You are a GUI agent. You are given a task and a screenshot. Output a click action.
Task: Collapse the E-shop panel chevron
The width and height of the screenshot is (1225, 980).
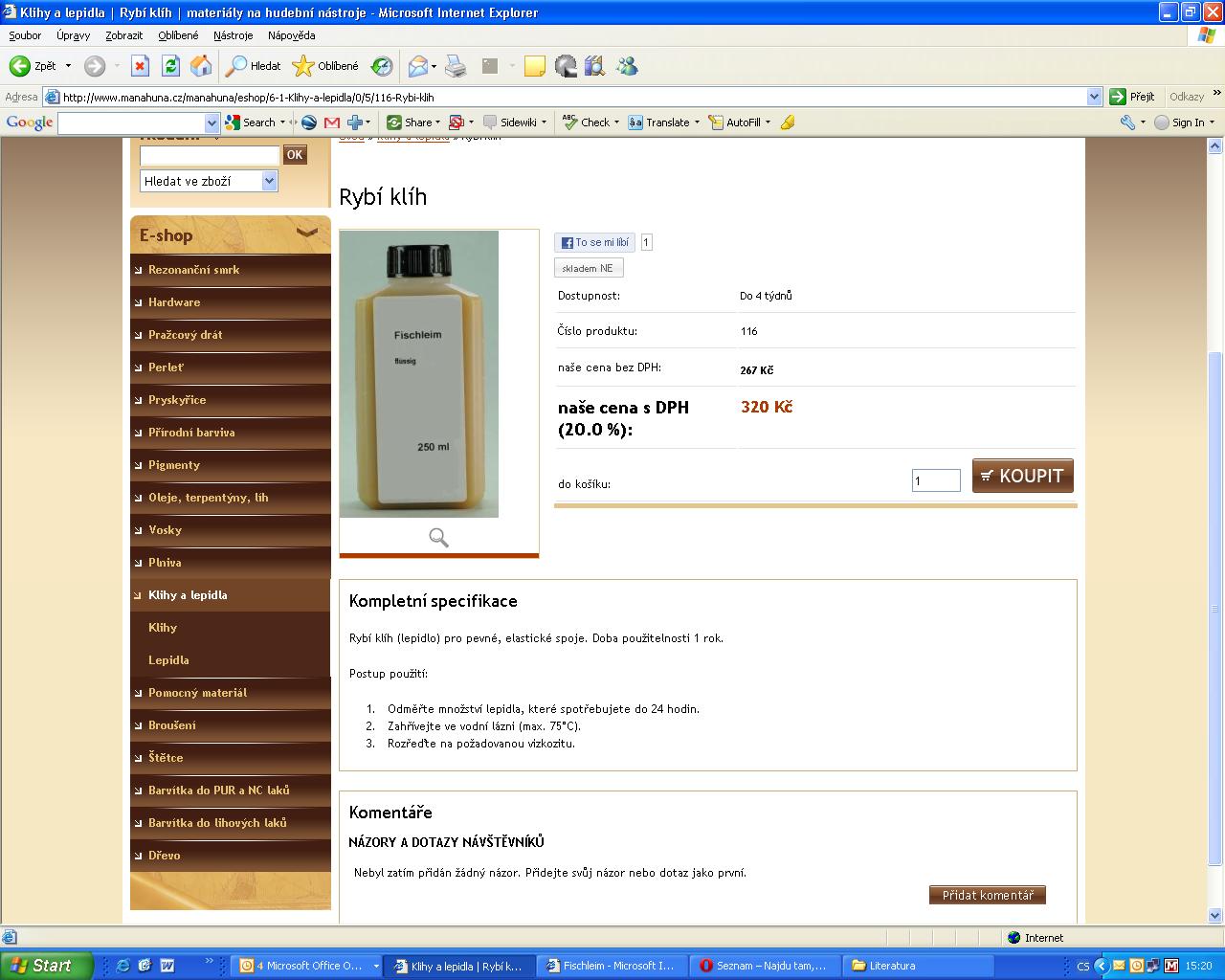tap(307, 233)
